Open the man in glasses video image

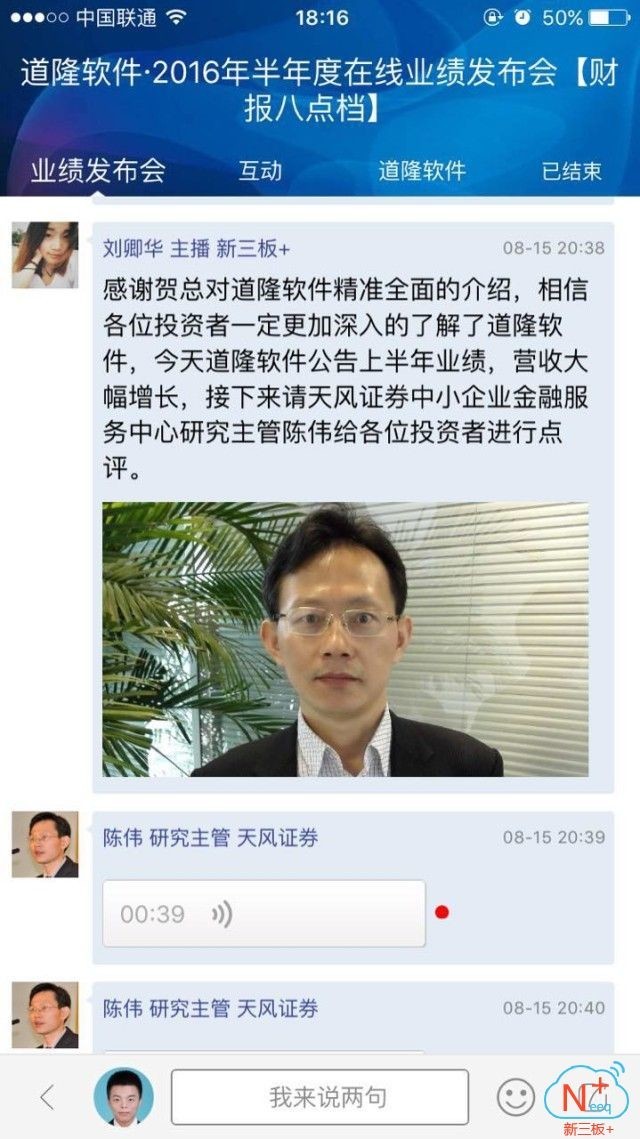[345, 639]
